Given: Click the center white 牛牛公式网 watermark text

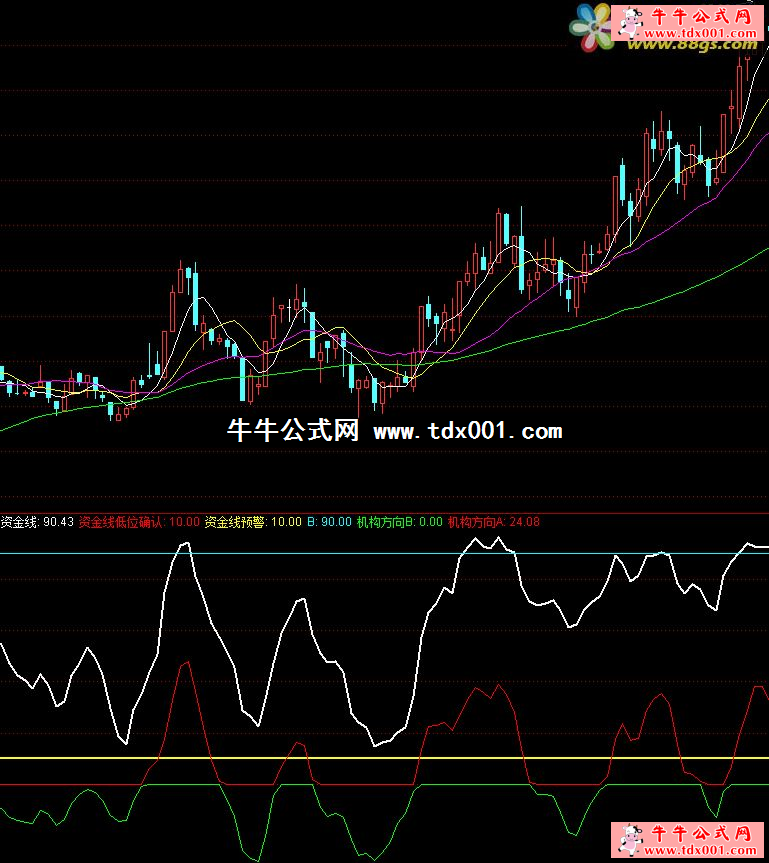Looking at the screenshot, I should coord(293,431).
